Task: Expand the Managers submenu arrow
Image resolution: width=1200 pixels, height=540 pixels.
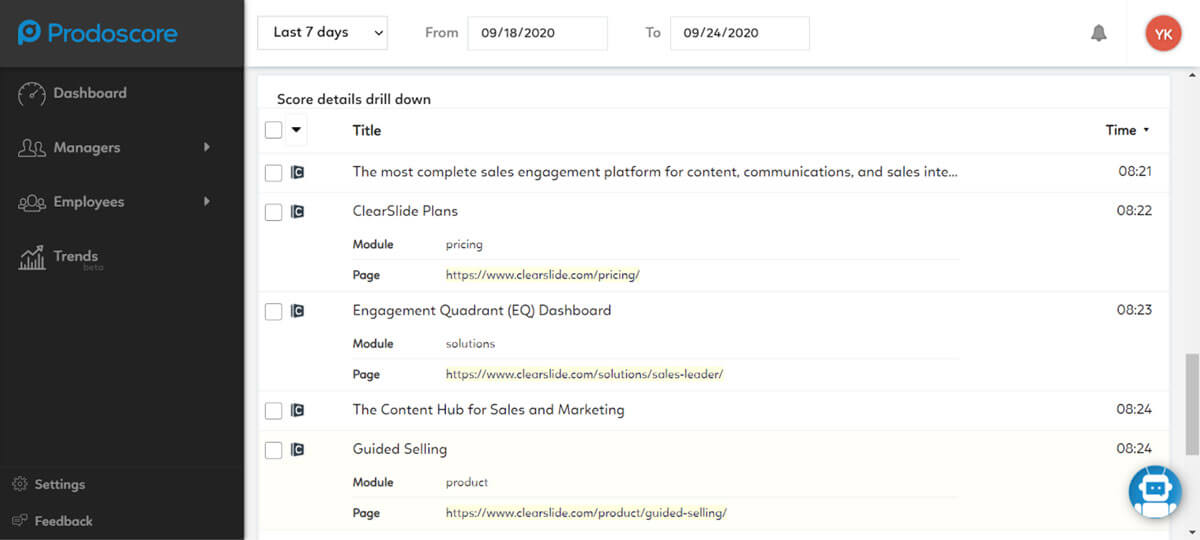Action: pyautogui.click(x=207, y=147)
